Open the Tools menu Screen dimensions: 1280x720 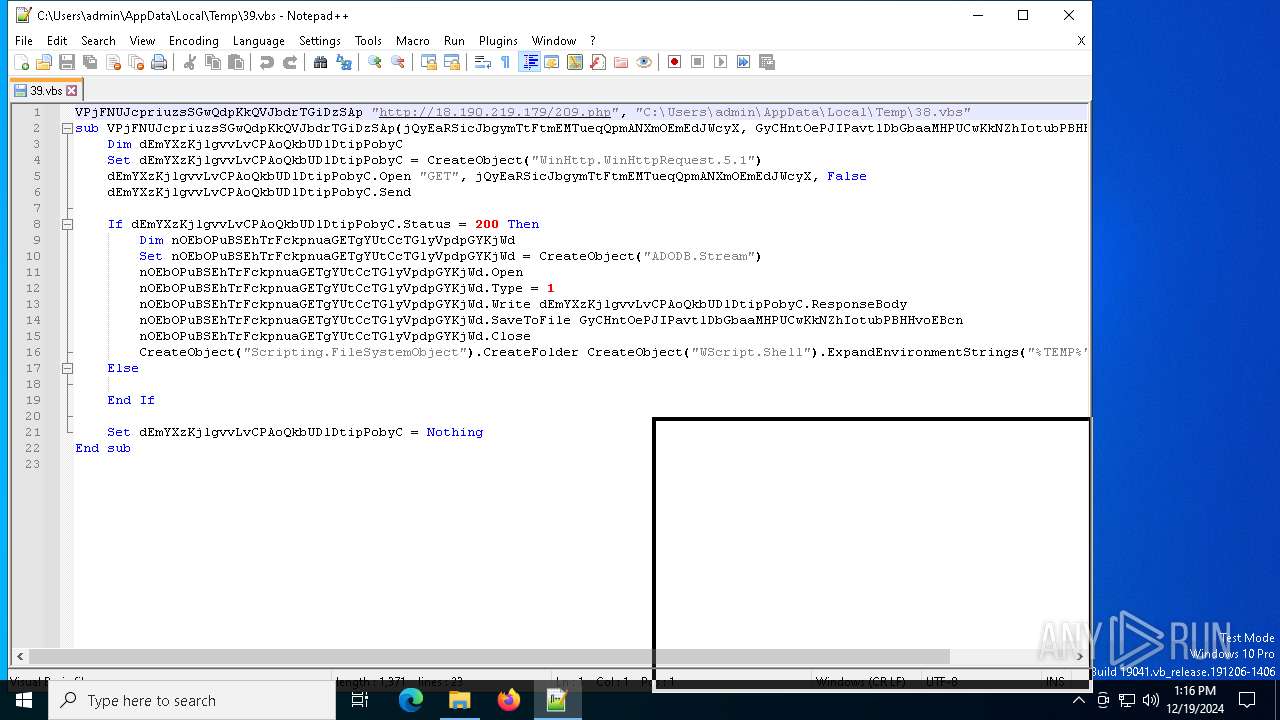[x=368, y=41]
